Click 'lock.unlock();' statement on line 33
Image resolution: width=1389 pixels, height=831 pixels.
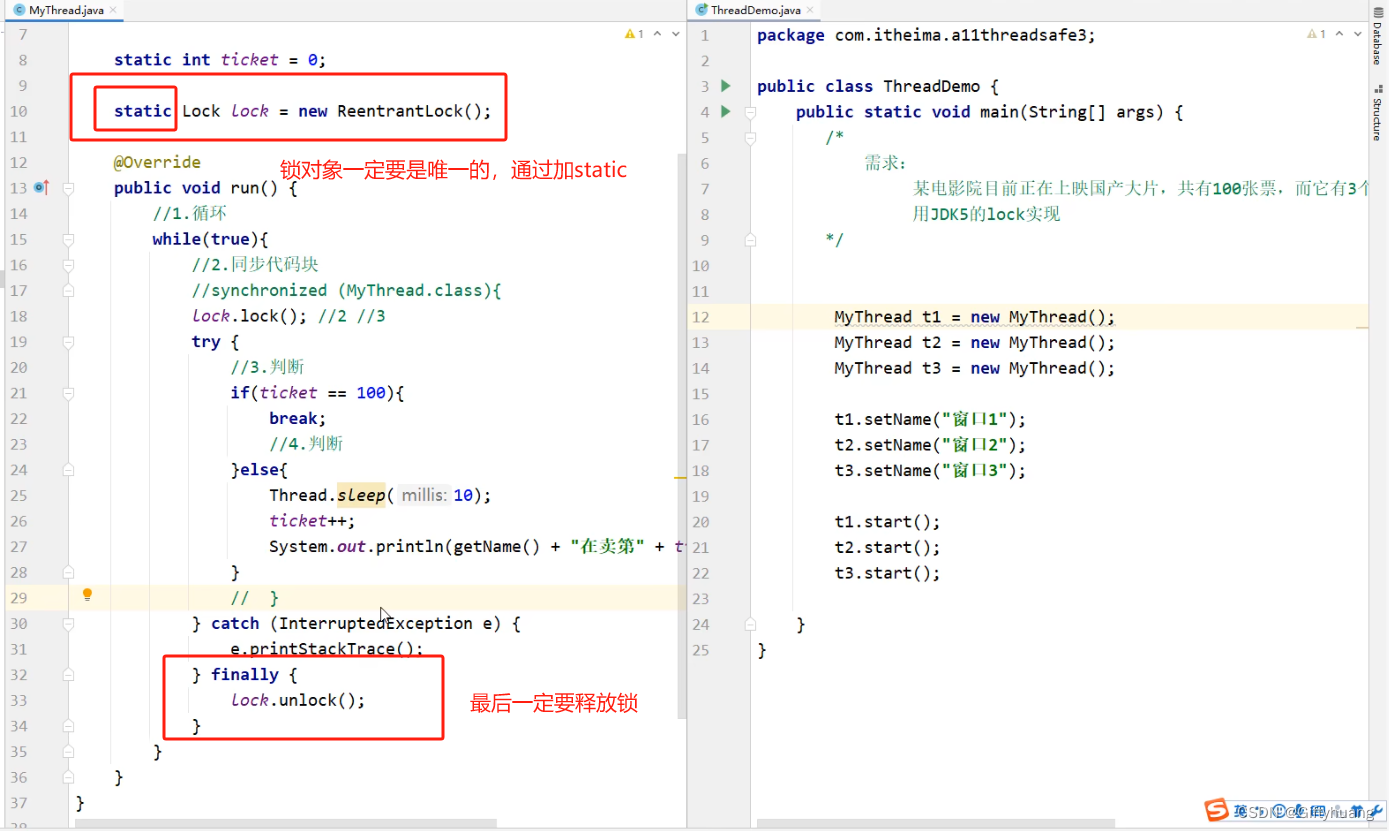point(298,701)
